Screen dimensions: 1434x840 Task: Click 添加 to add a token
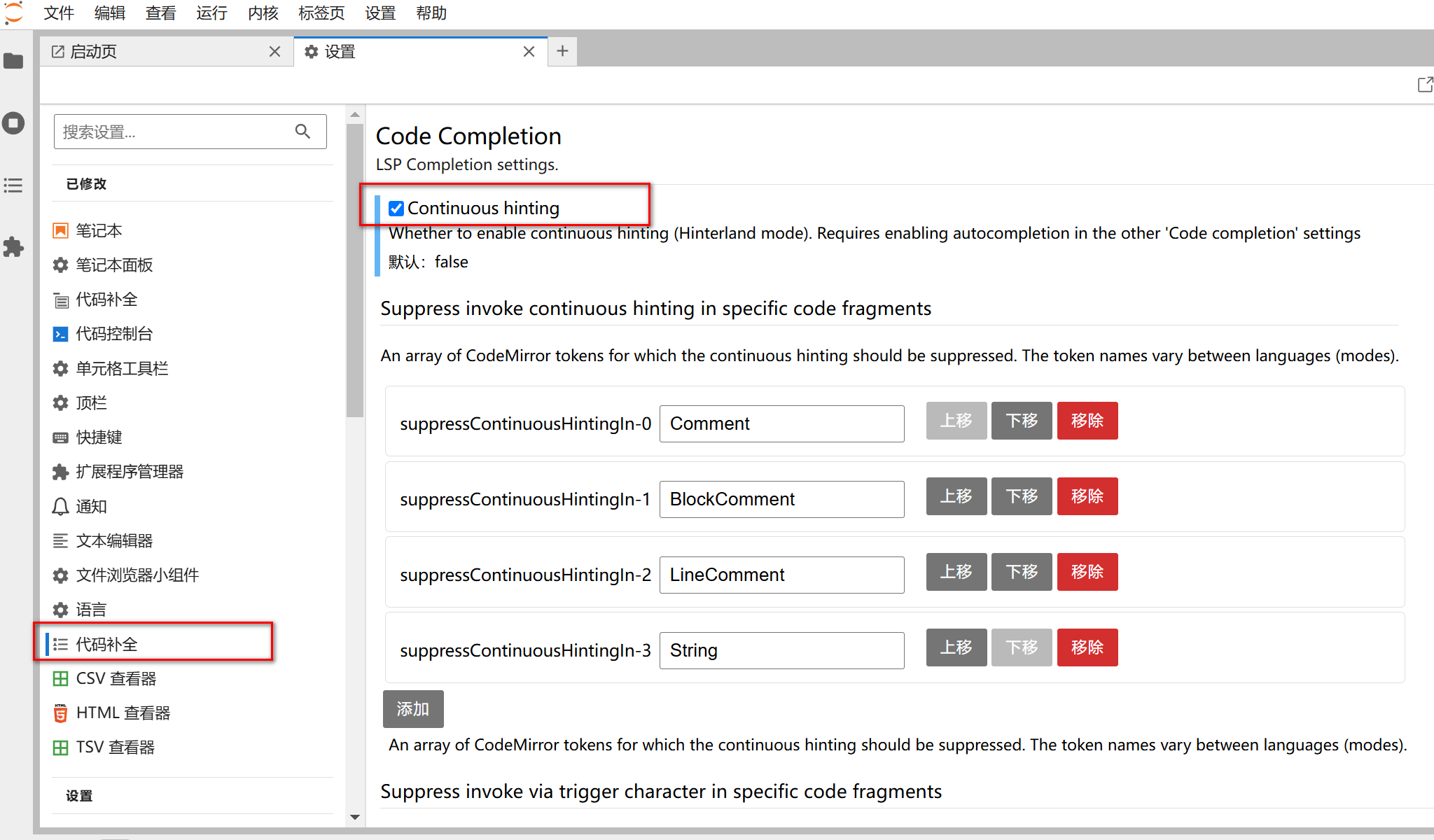coord(413,709)
